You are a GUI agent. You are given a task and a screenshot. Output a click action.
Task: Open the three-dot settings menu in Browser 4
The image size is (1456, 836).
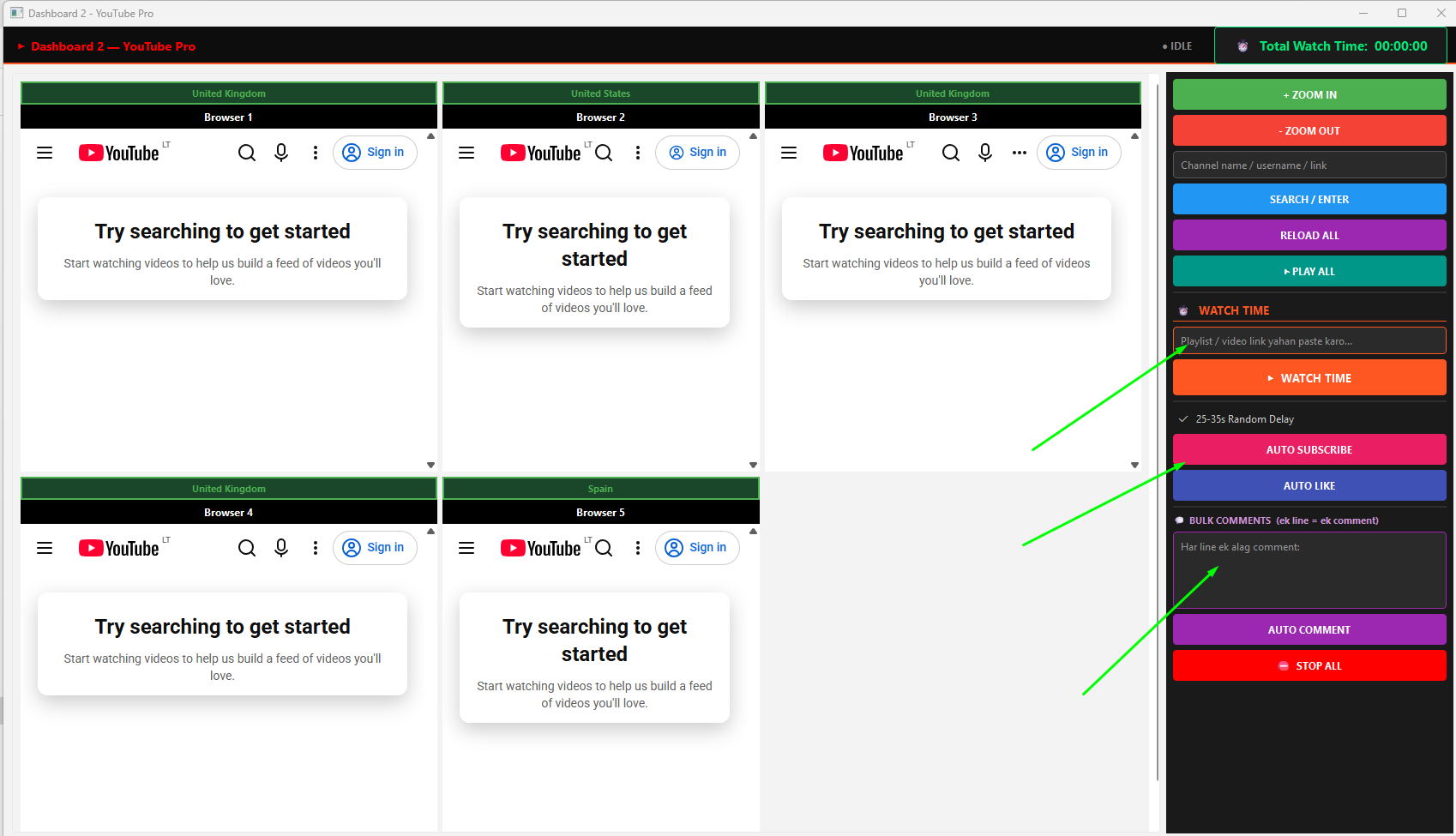(316, 548)
